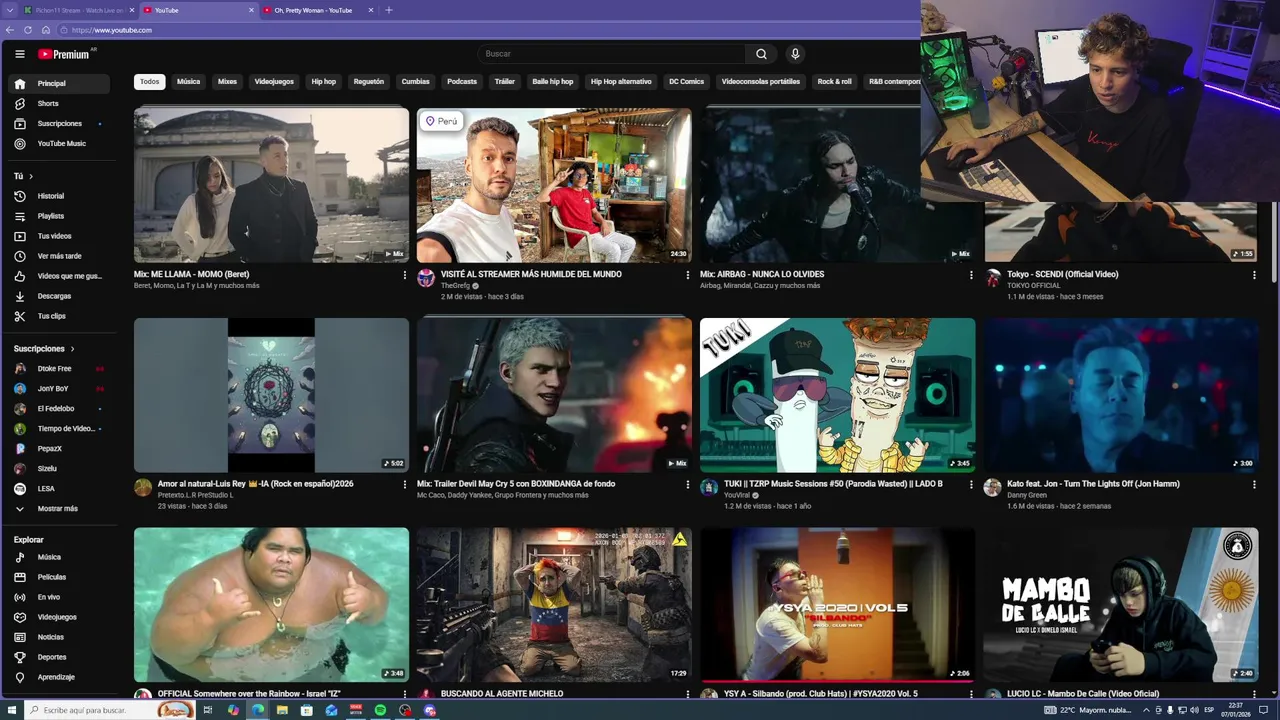Open Videojuegos under Explorar in sidebar
This screenshot has width=1280, height=720.
coord(60,617)
